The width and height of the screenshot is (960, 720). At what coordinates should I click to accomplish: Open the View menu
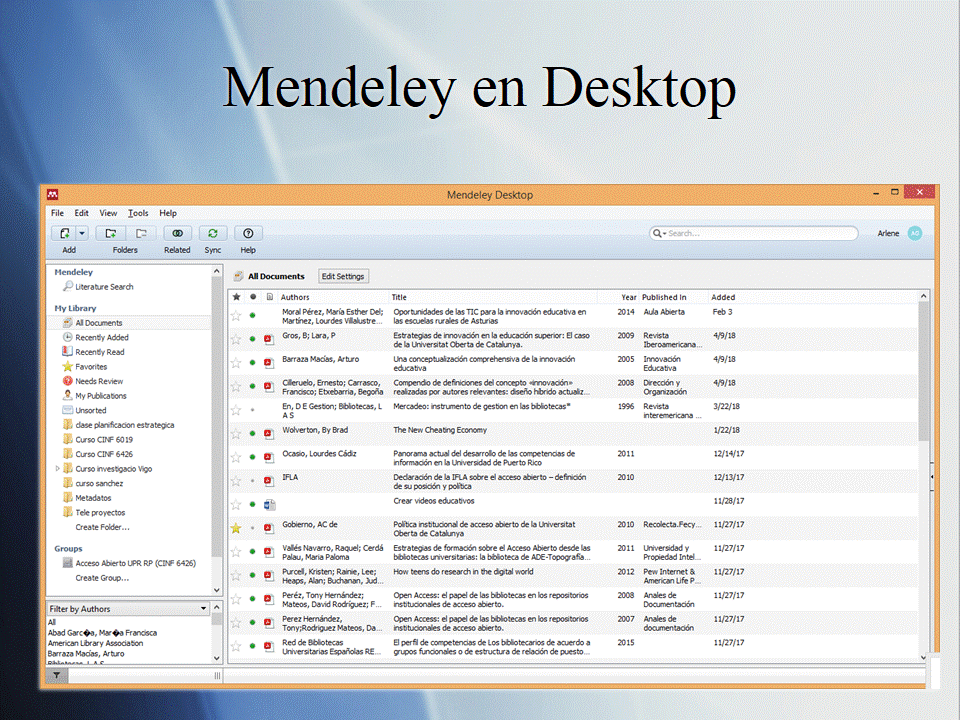pos(108,213)
